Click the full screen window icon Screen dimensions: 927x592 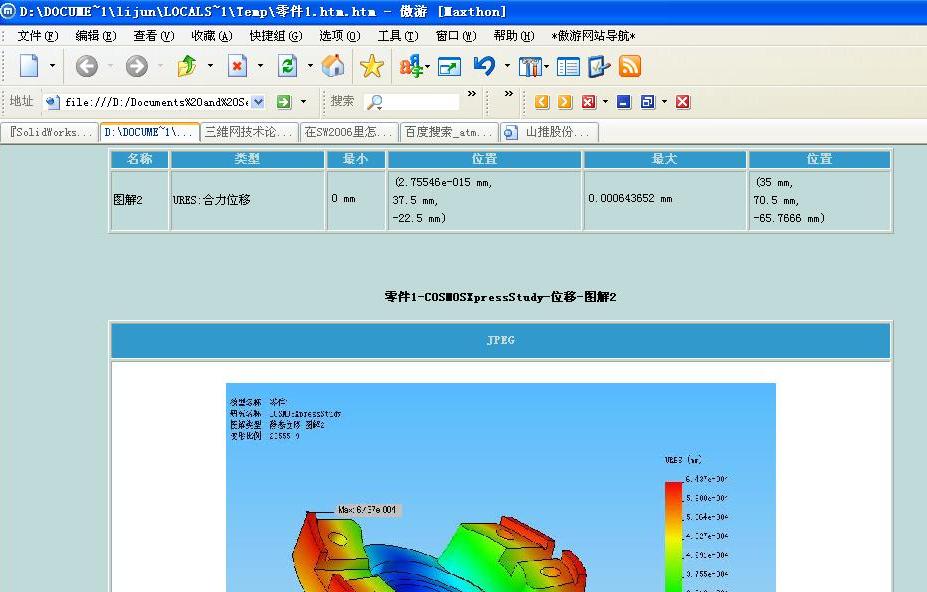click(x=449, y=66)
